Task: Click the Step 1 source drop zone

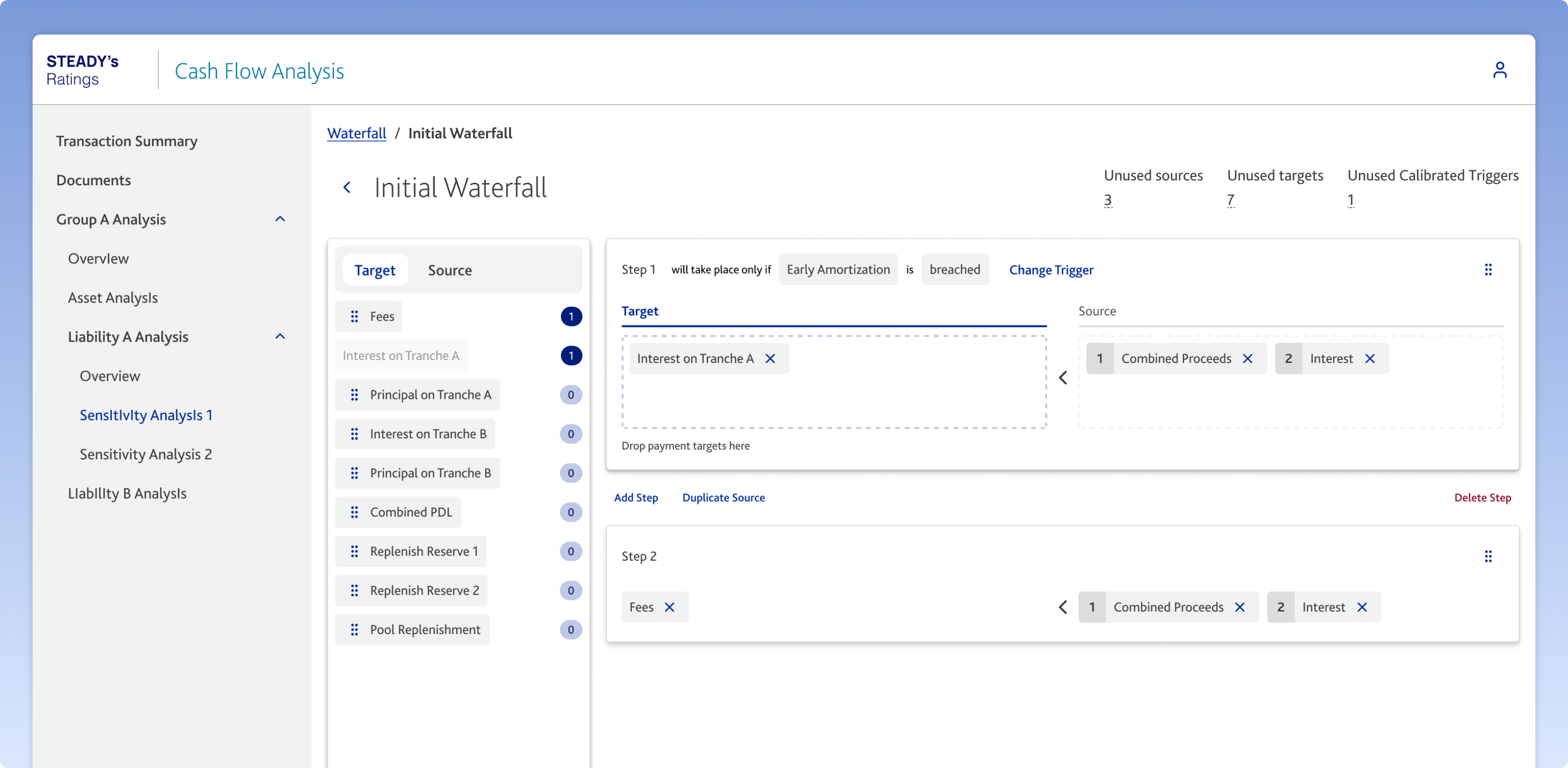Action: 1291,383
